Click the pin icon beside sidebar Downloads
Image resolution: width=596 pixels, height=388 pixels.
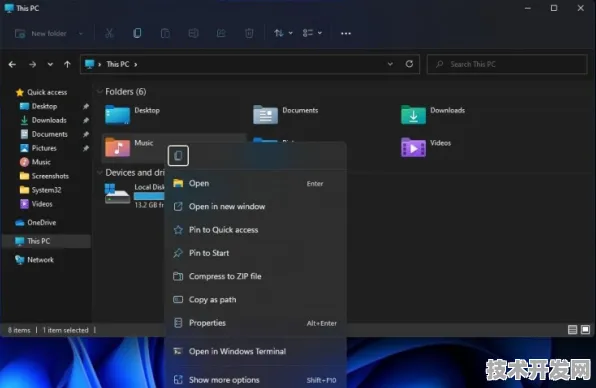pos(86,120)
